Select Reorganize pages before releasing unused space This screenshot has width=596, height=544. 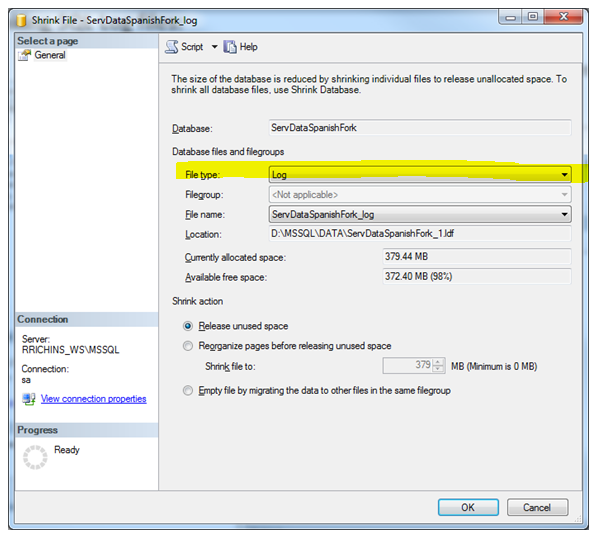coord(188,346)
